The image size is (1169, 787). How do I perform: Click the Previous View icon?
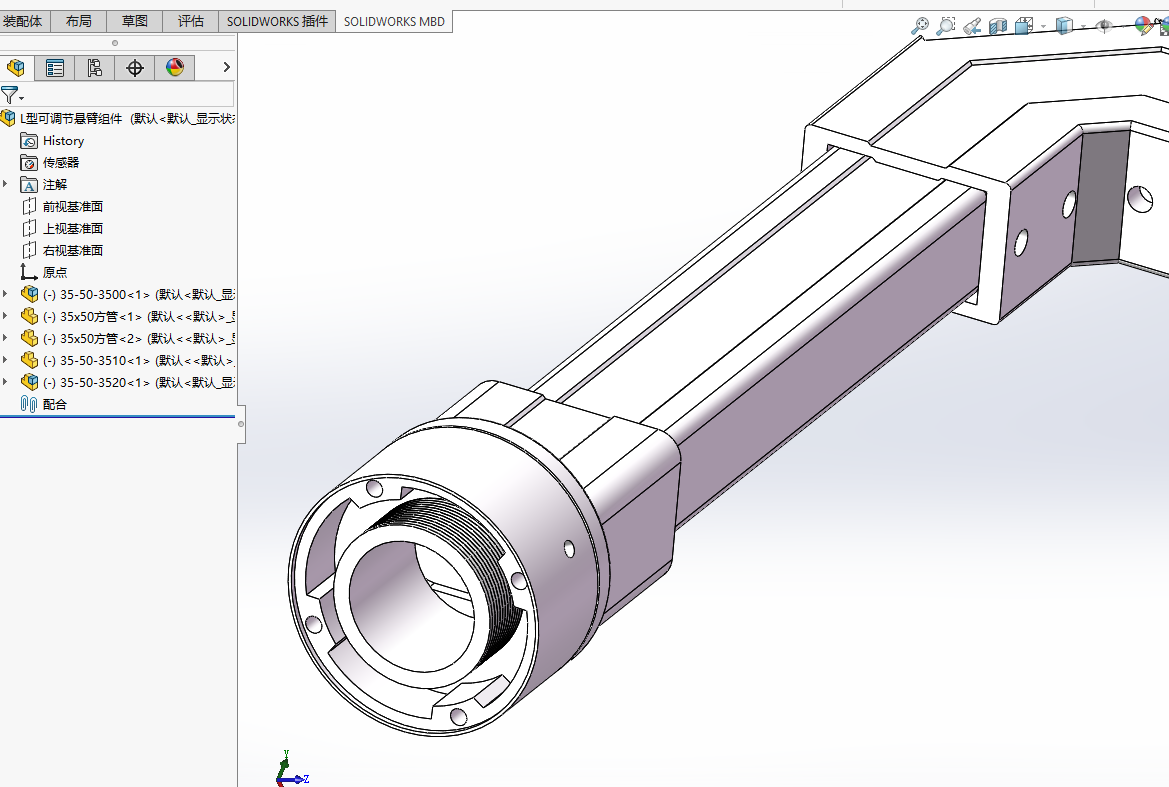(x=971, y=27)
